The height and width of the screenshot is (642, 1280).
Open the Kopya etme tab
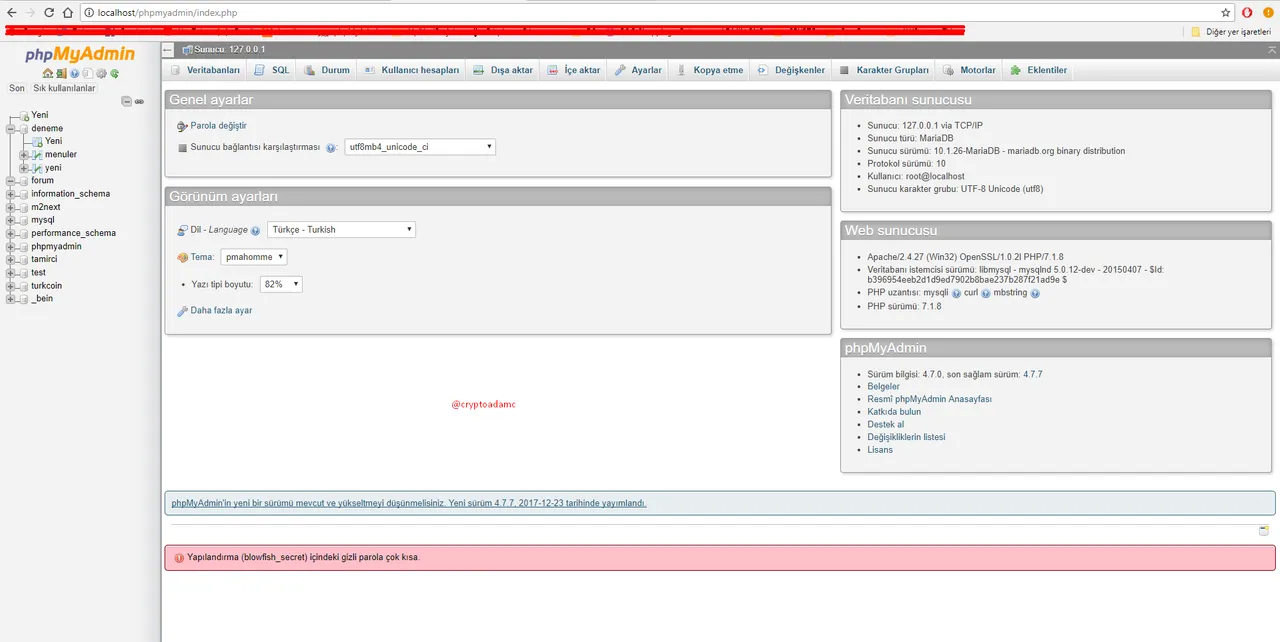tap(710, 70)
